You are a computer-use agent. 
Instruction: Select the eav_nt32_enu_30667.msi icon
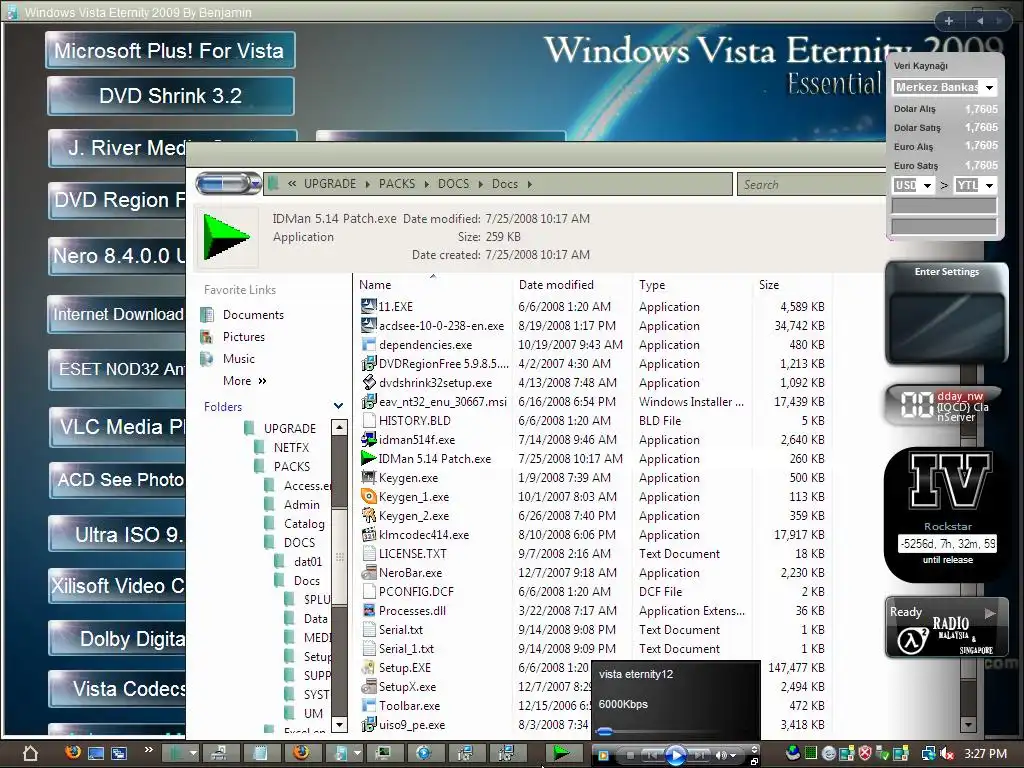[x=368, y=401]
